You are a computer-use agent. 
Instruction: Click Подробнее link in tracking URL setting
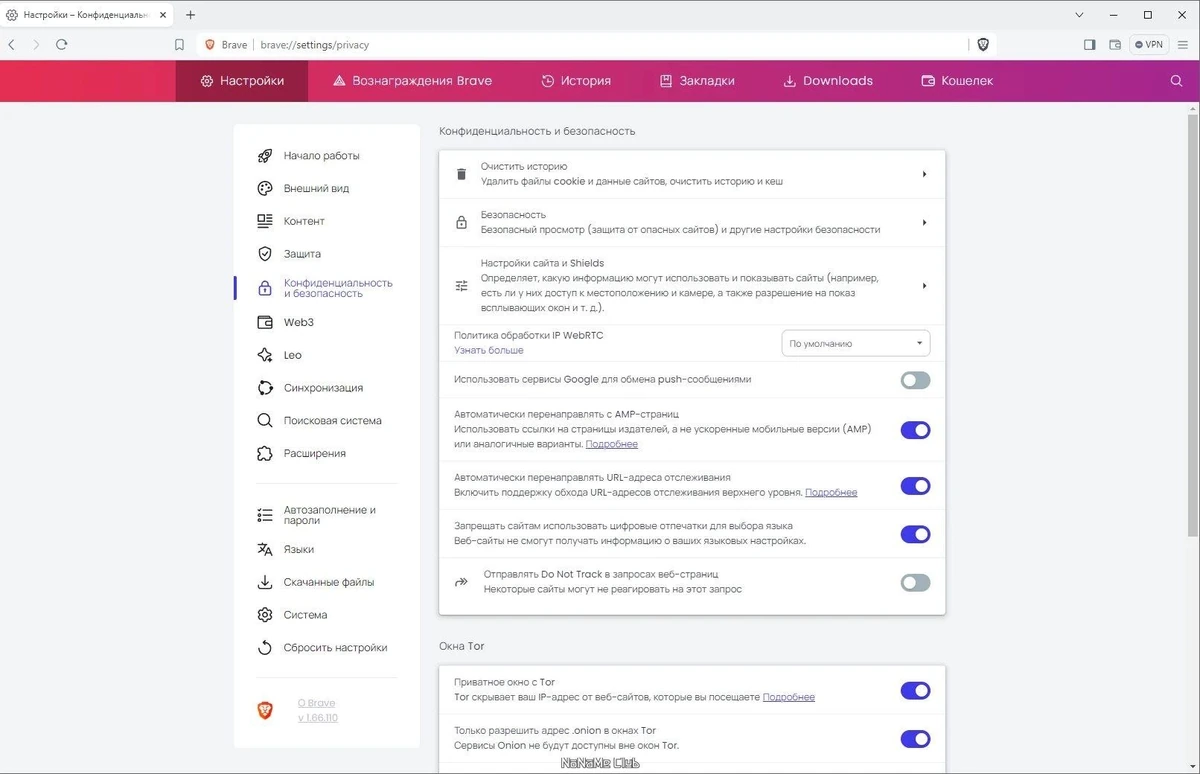click(831, 492)
